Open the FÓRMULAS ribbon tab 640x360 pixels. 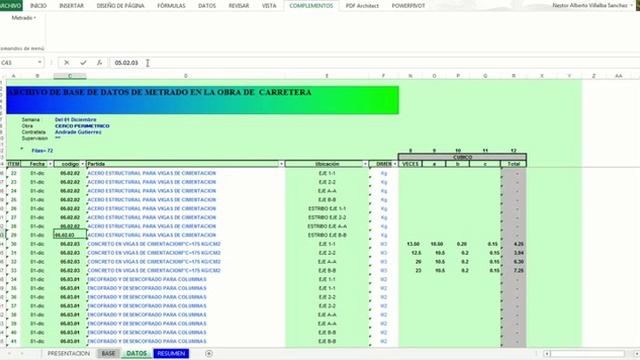[x=171, y=6]
